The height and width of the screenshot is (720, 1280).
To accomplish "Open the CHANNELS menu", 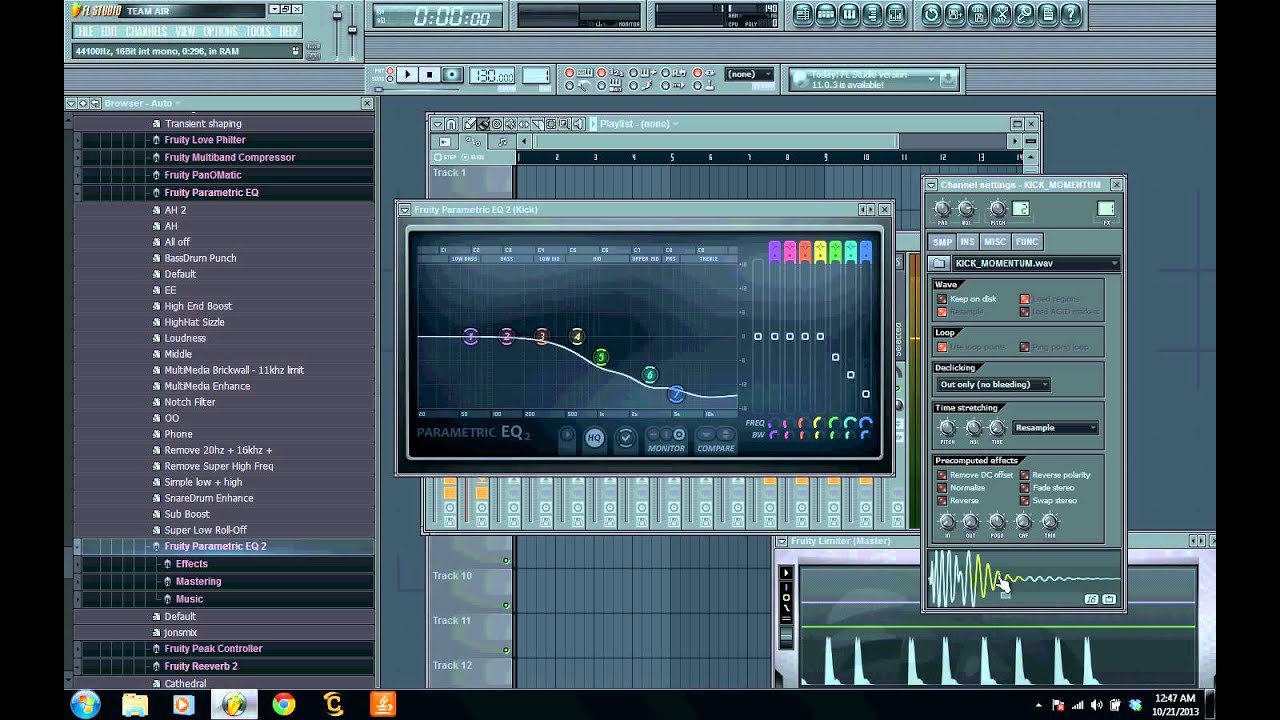I will click(x=147, y=32).
